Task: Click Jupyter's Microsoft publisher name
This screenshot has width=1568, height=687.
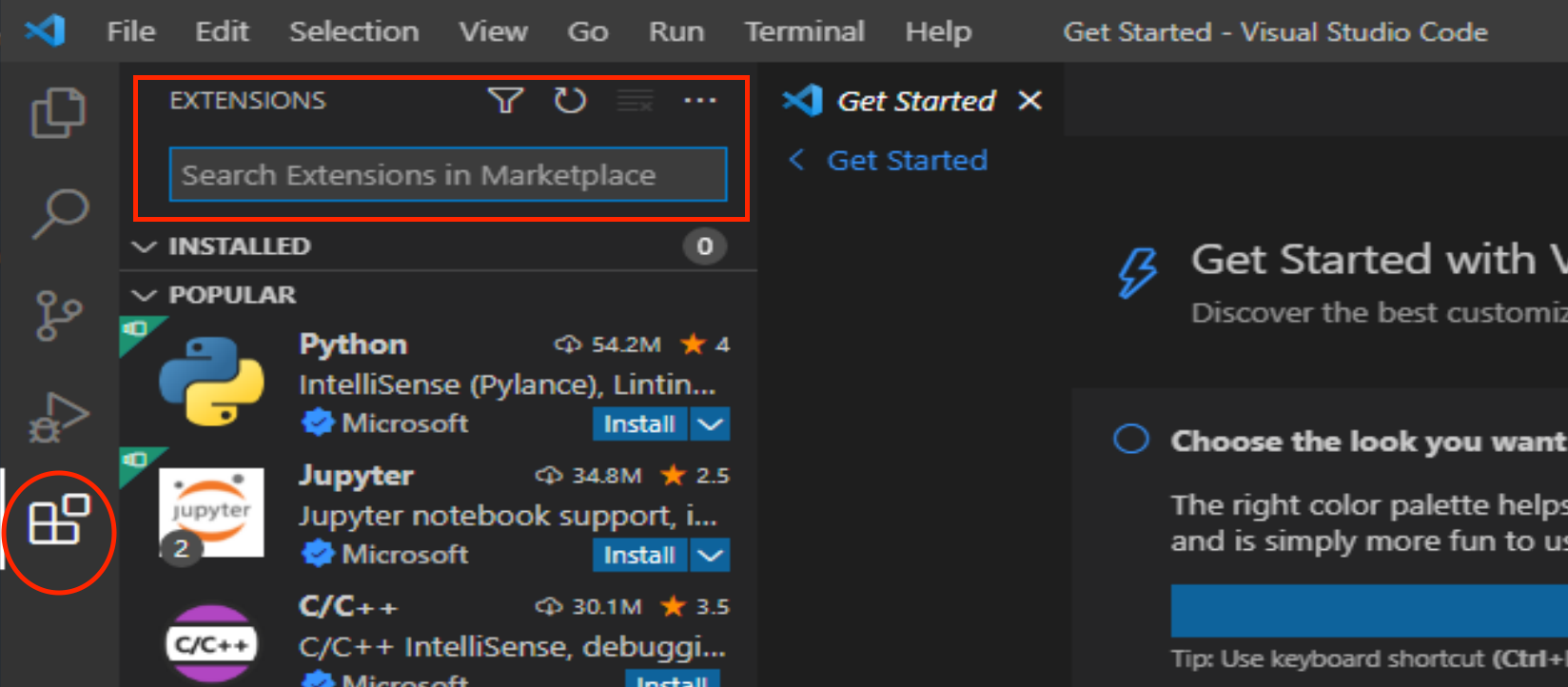Action: point(405,554)
